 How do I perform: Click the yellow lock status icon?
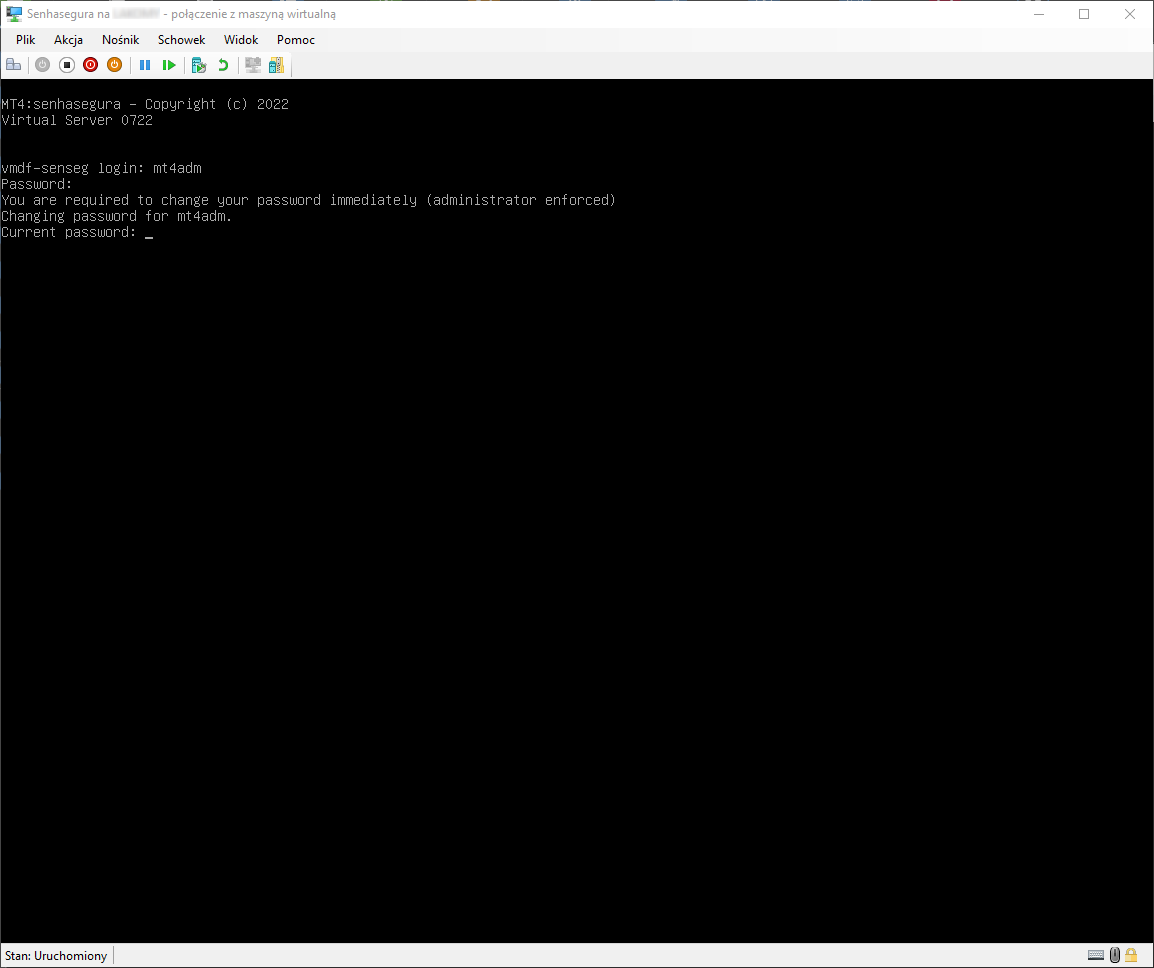point(1131,955)
